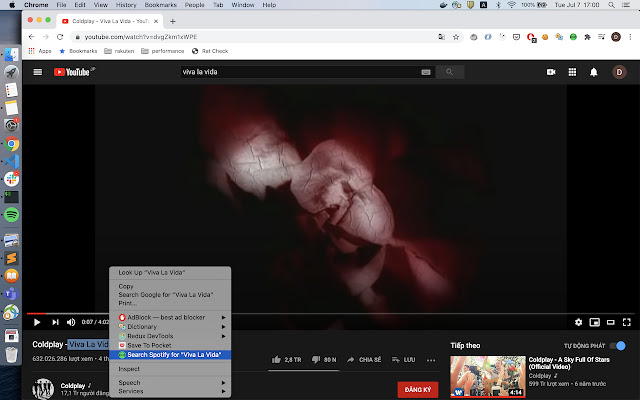This screenshot has height=400, width=640.
Task: Open Chrome extensions puzzle icon
Action: click(587, 37)
